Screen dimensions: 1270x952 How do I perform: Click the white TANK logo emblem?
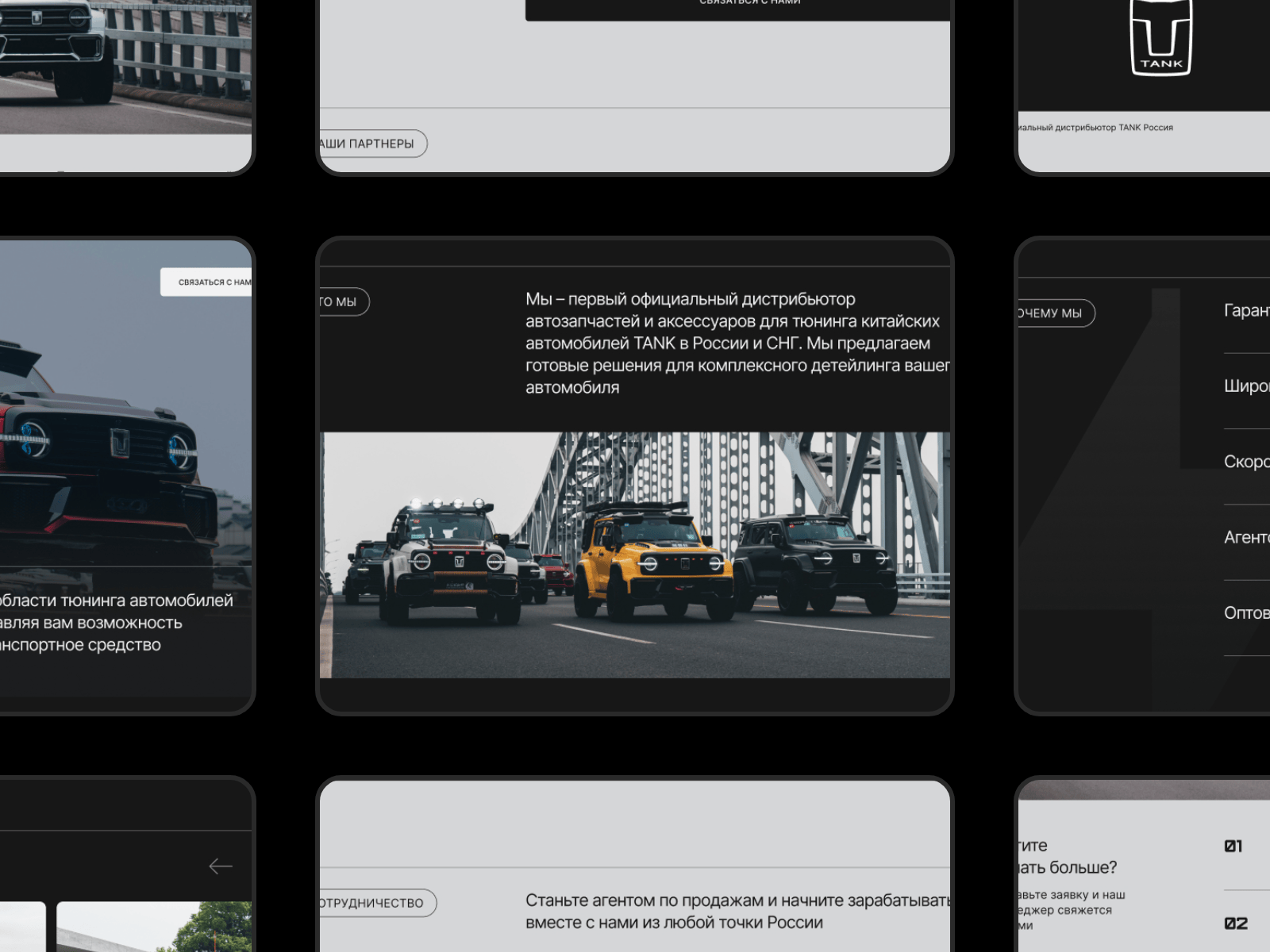[1160, 38]
